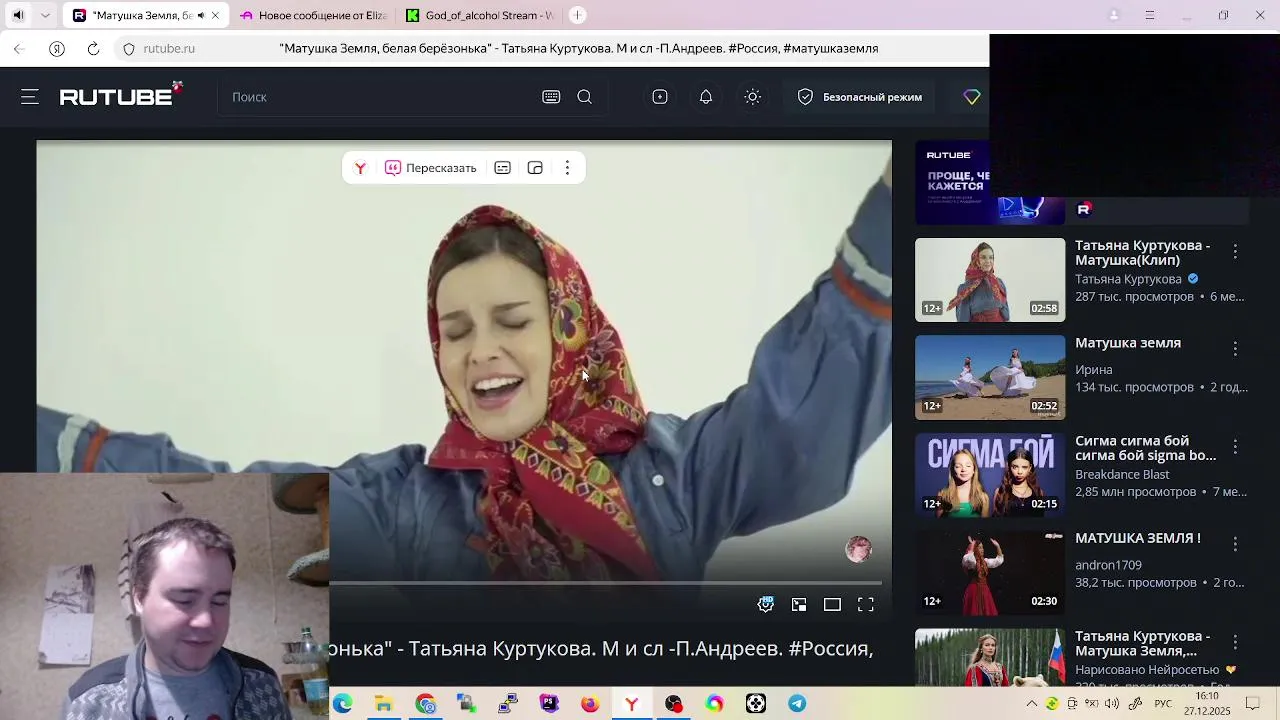Open the on-screen keyboard in search
This screenshot has width=1280, height=720.
(551, 97)
